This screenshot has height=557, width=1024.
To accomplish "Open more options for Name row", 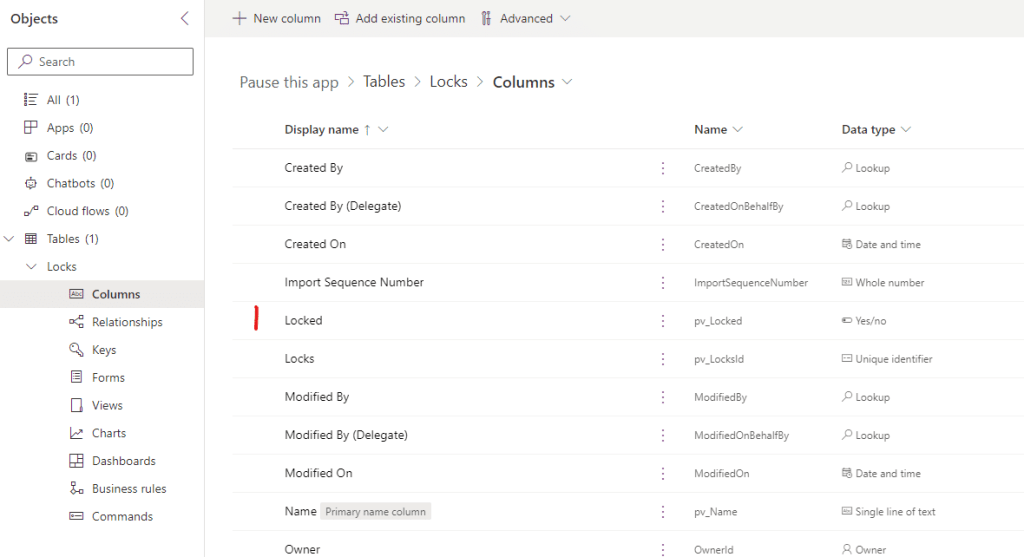I will tap(663, 512).
